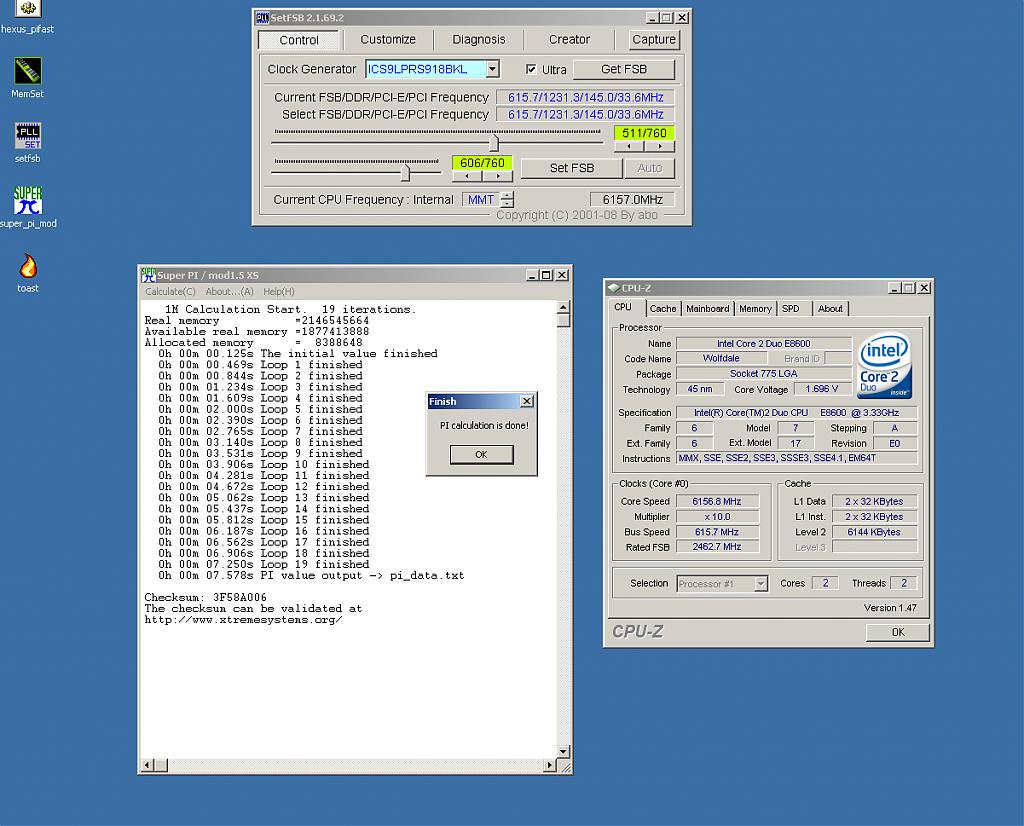Click the Super PI window resize grip

(x=564, y=766)
